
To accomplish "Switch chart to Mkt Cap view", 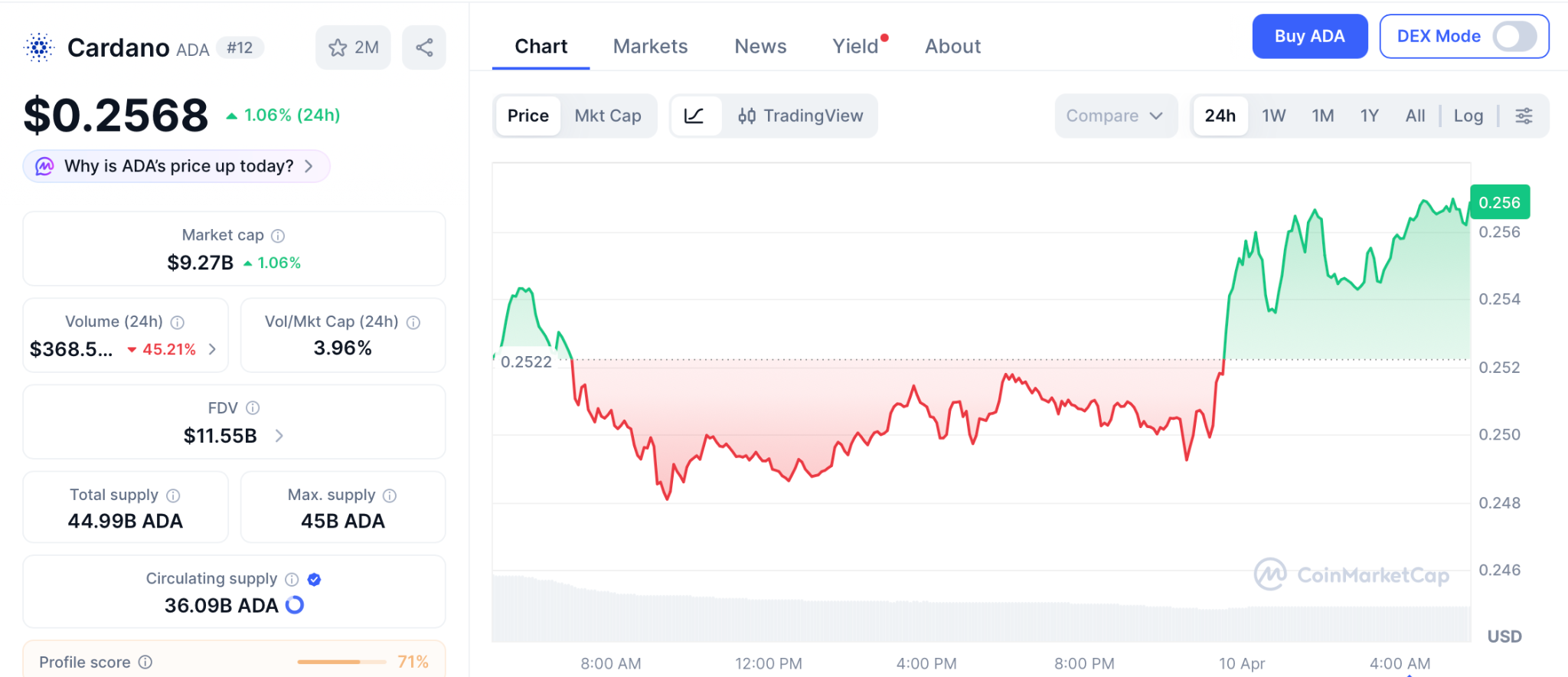I will (x=608, y=116).
